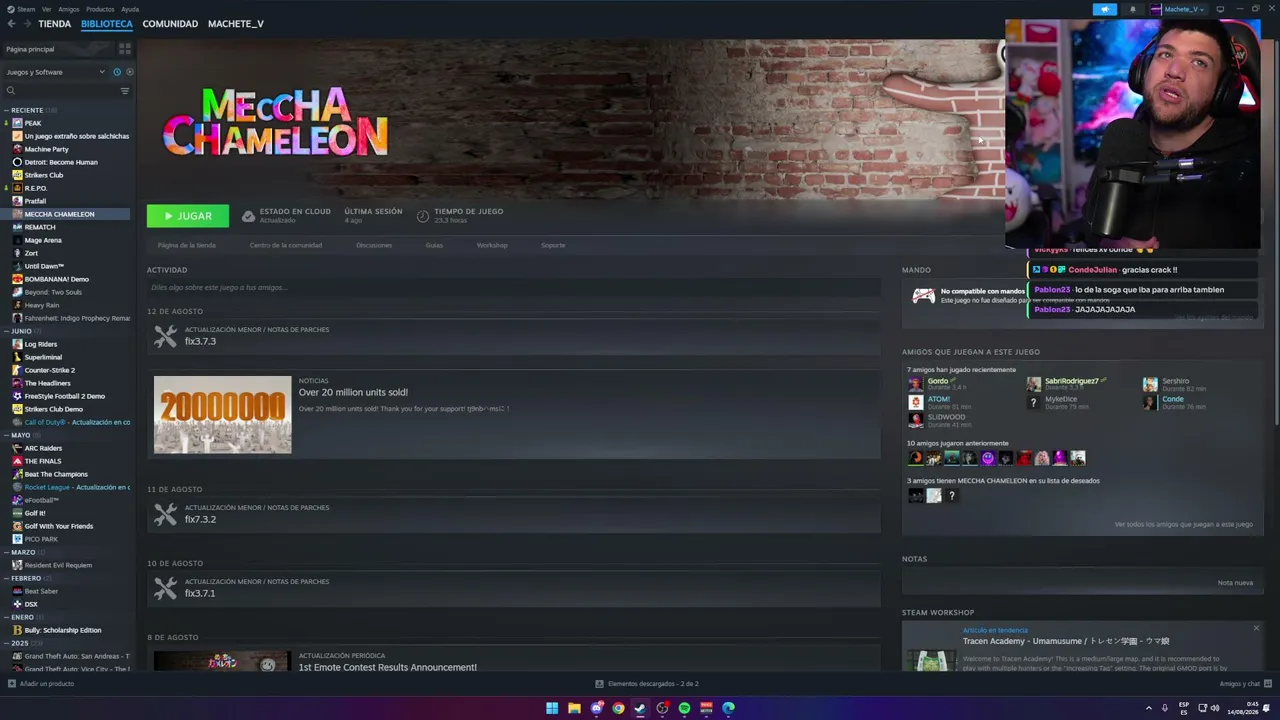Open the Discusiones link
Image resolution: width=1280 pixels, height=720 pixels.
374,245
